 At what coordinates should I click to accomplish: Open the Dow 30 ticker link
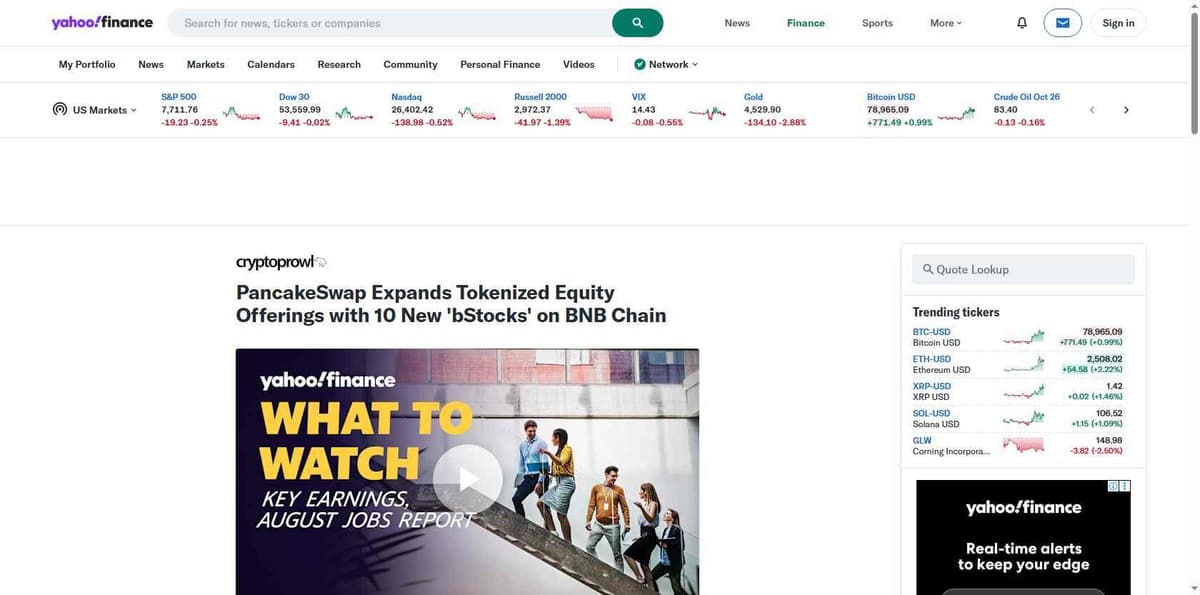pyautogui.click(x=294, y=97)
